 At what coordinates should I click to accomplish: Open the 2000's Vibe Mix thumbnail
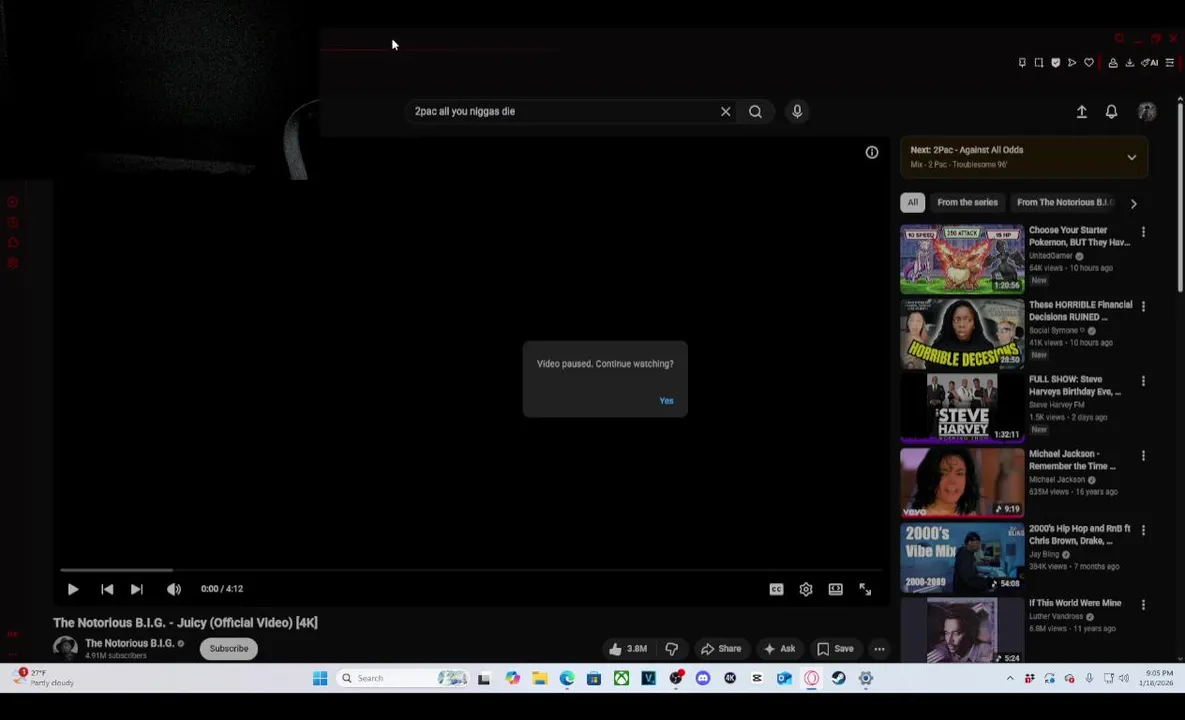[x=962, y=558]
